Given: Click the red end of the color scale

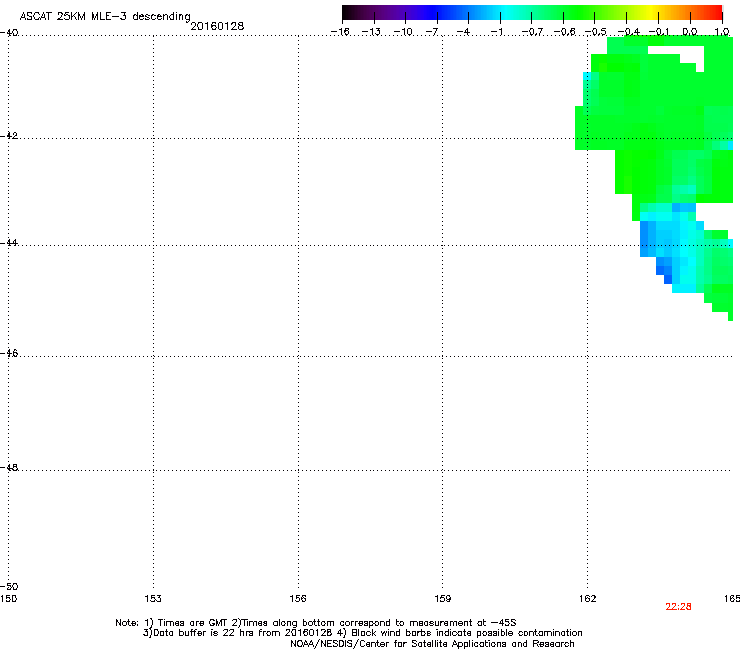Looking at the screenshot, I should [x=714, y=13].
